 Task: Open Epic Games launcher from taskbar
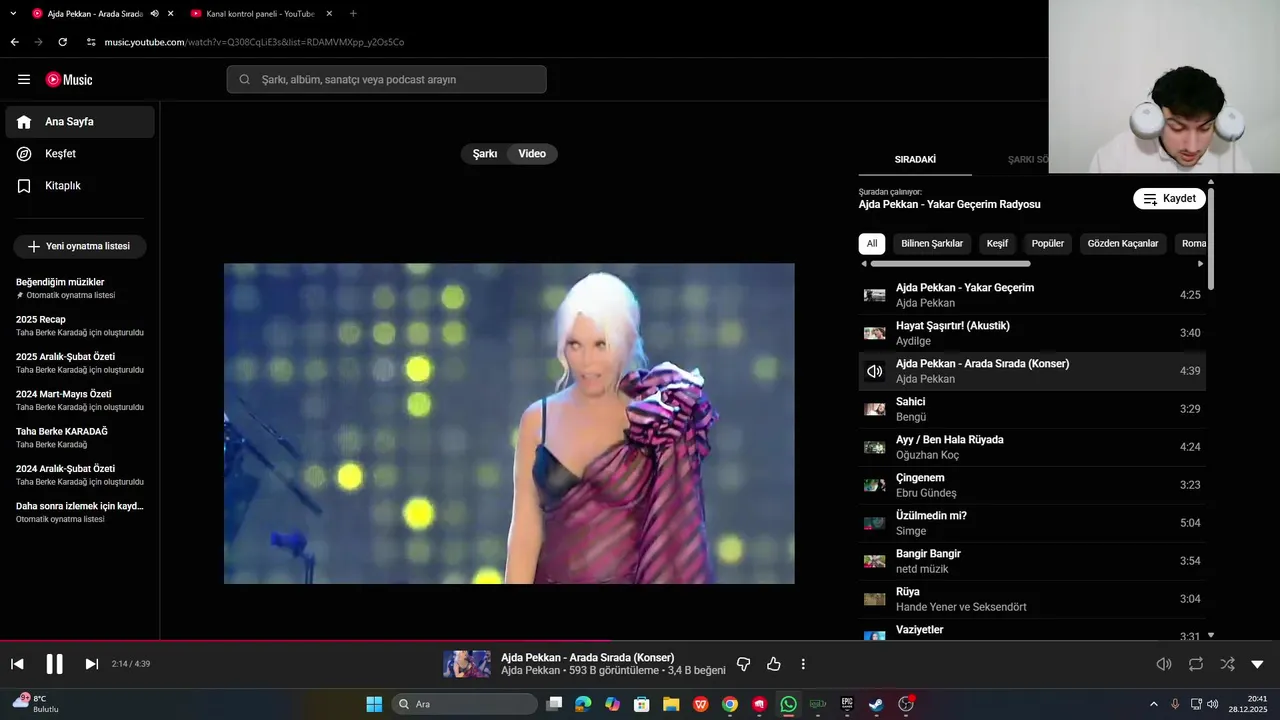pyautogui.click(x=847, y=704)
